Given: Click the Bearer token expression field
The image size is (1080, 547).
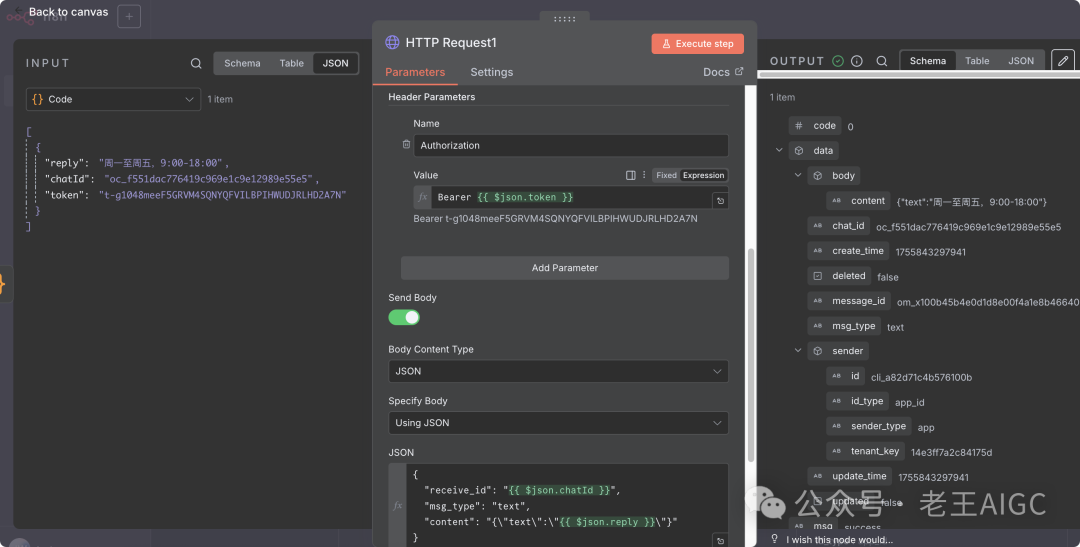Looking at the screenshot, I should click(572, 197).
